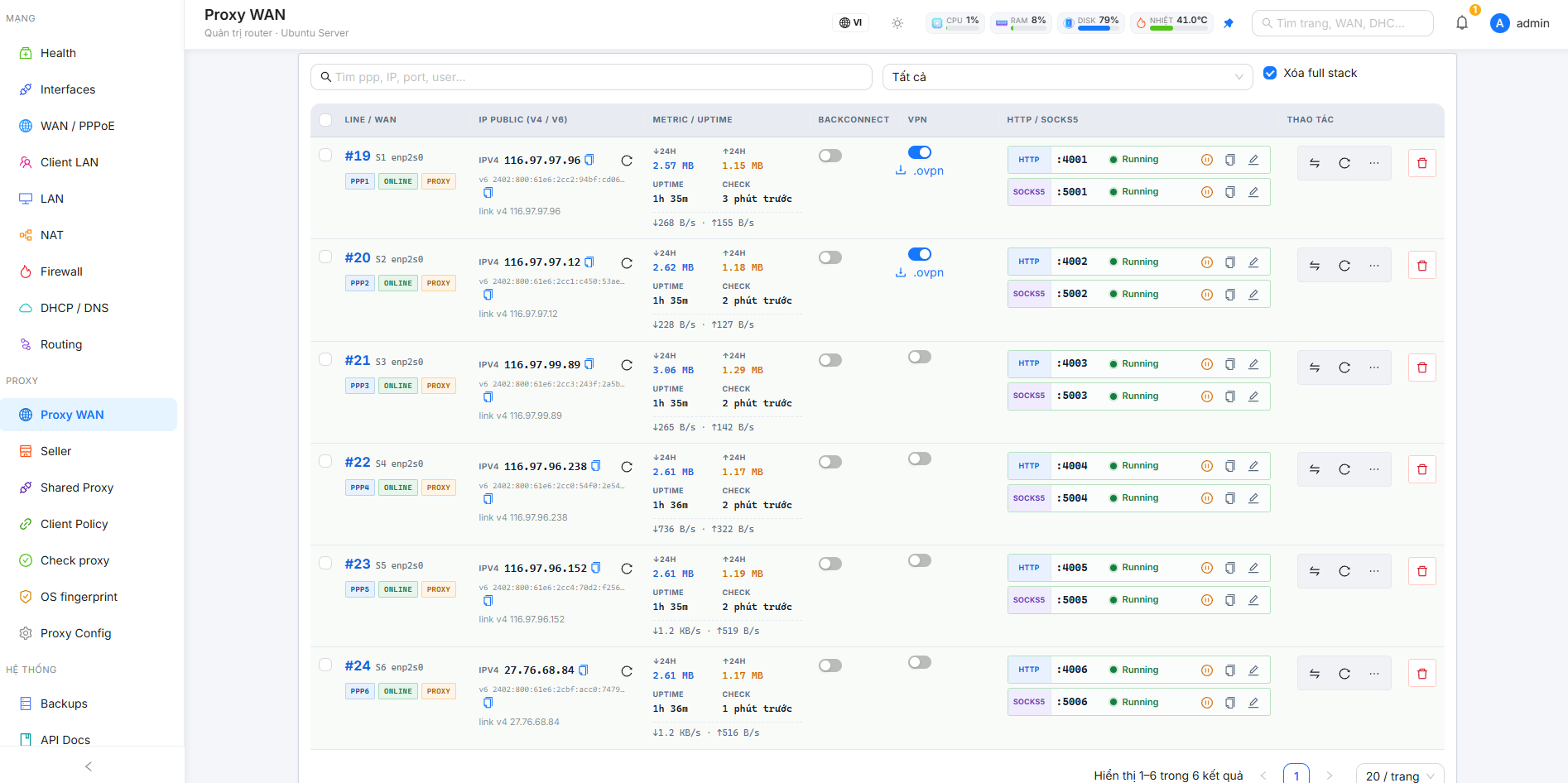Edit HTTP proxy on port 4006
The height and width of the screenshot is (783, 1568).
pos(1253,670)
